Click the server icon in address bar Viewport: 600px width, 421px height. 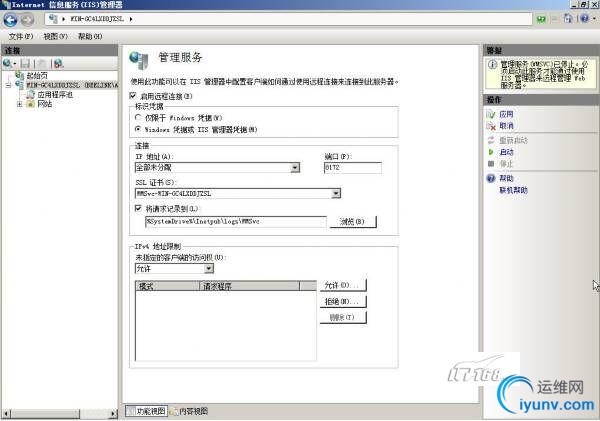(x=54, y=19)
